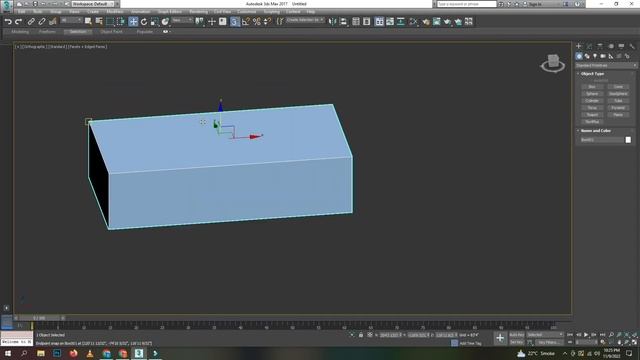The image size is (640, 360).
Task: Click the Undo arrow in main toolbar
Action: (x=8, y=22)
